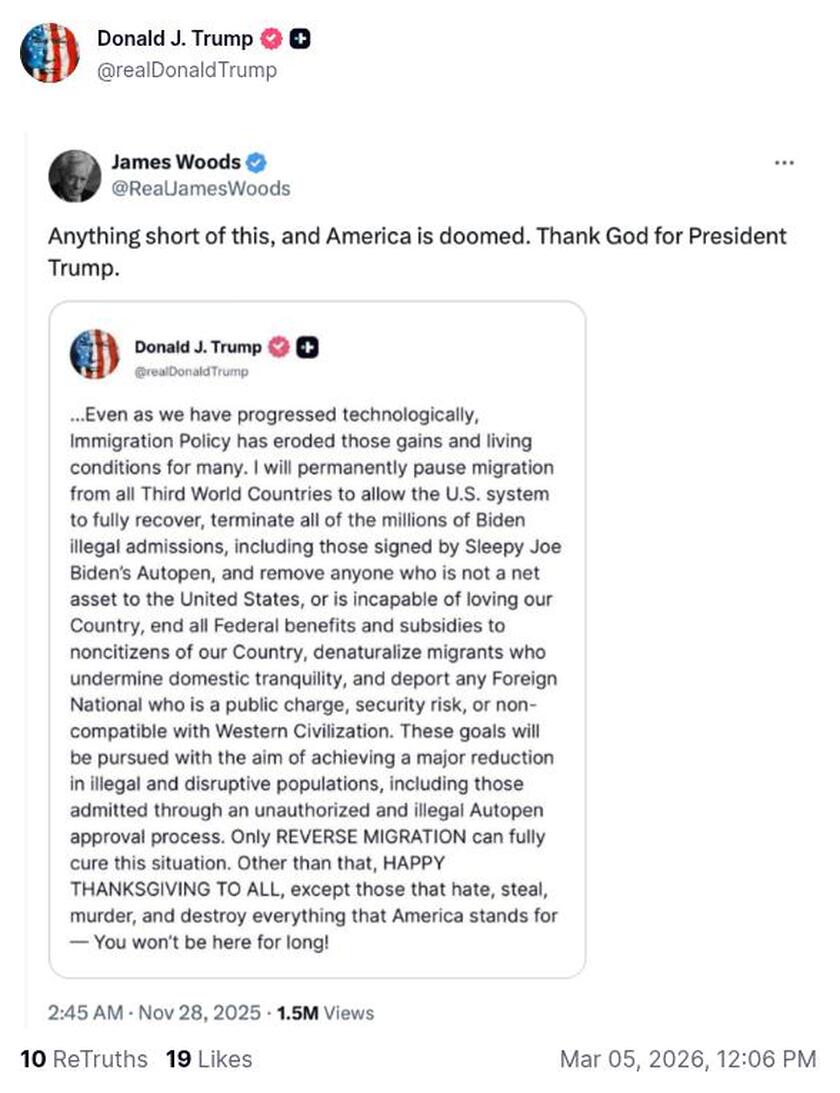Click the @RealJamesWoods handle
The image size is (840, 1093).
coord(200,188)
